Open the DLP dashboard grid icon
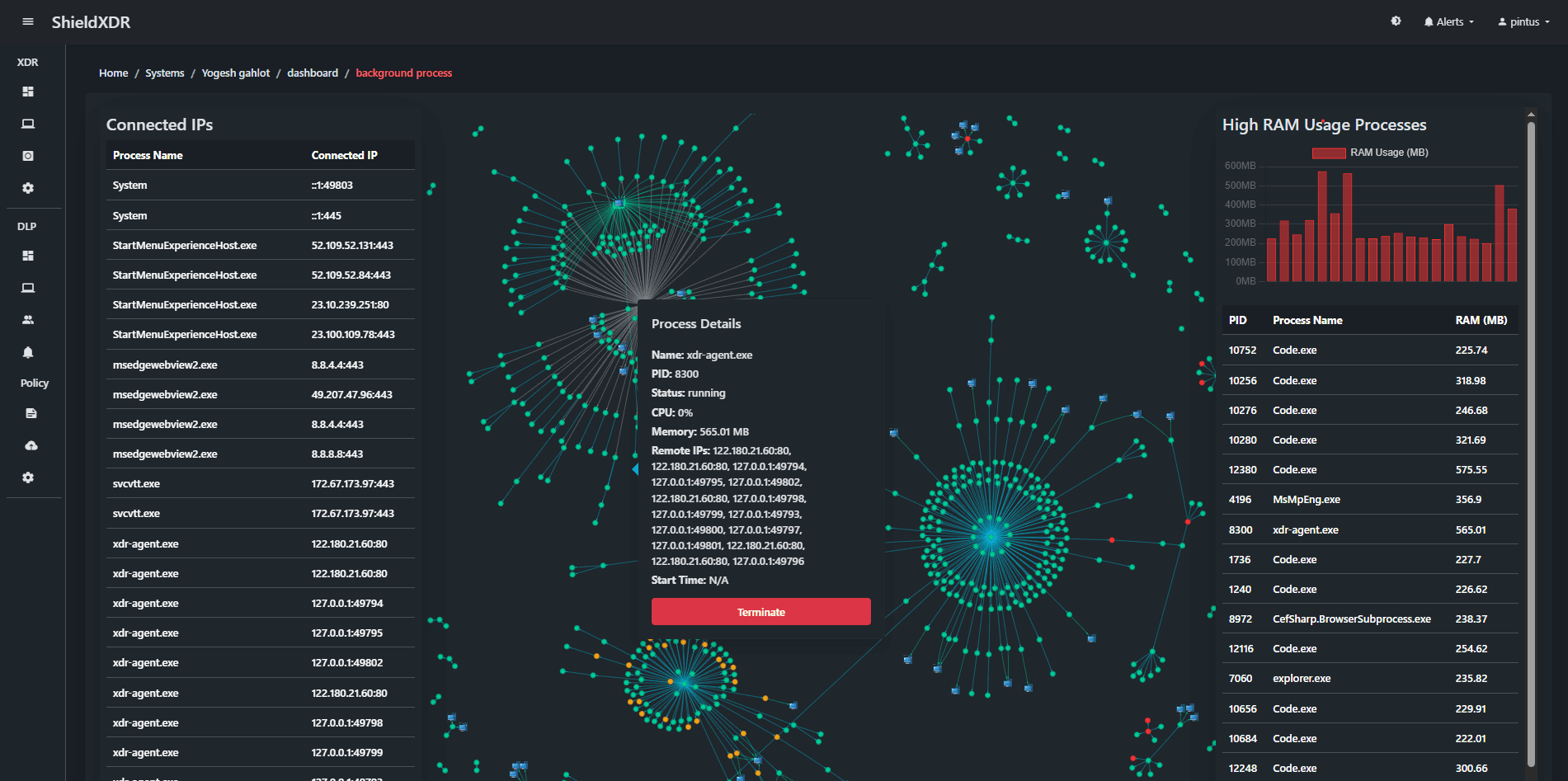This screenshot has width=1568, height=781. click(27, 256)
